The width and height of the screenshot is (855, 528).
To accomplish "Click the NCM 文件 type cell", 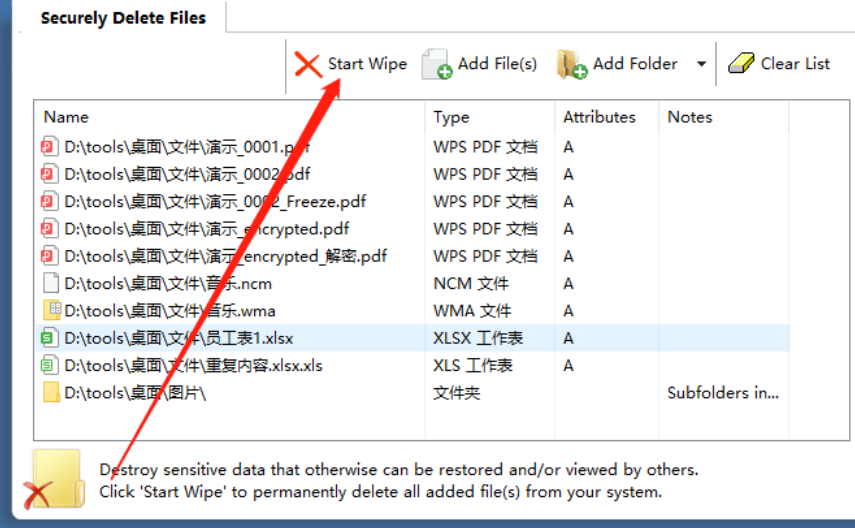I will pos(471,283).
